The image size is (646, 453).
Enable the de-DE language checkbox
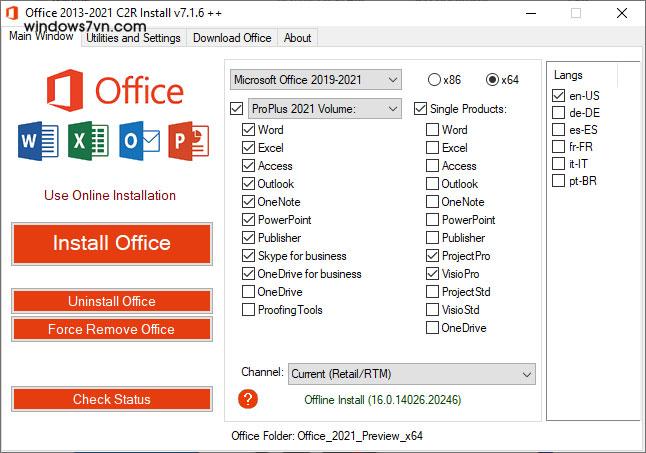pos(558,113)
